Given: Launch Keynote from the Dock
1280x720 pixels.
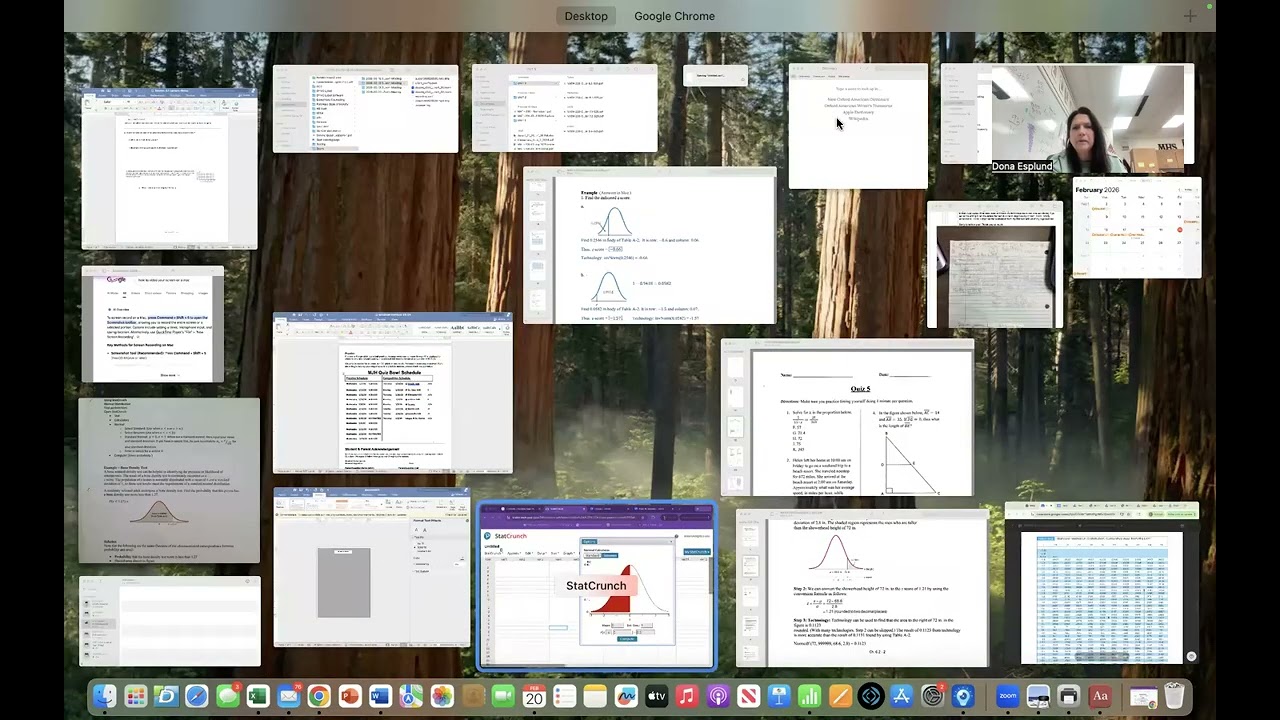Looking at the screenshot, I should pyautogui.click(x=778, y=696).
